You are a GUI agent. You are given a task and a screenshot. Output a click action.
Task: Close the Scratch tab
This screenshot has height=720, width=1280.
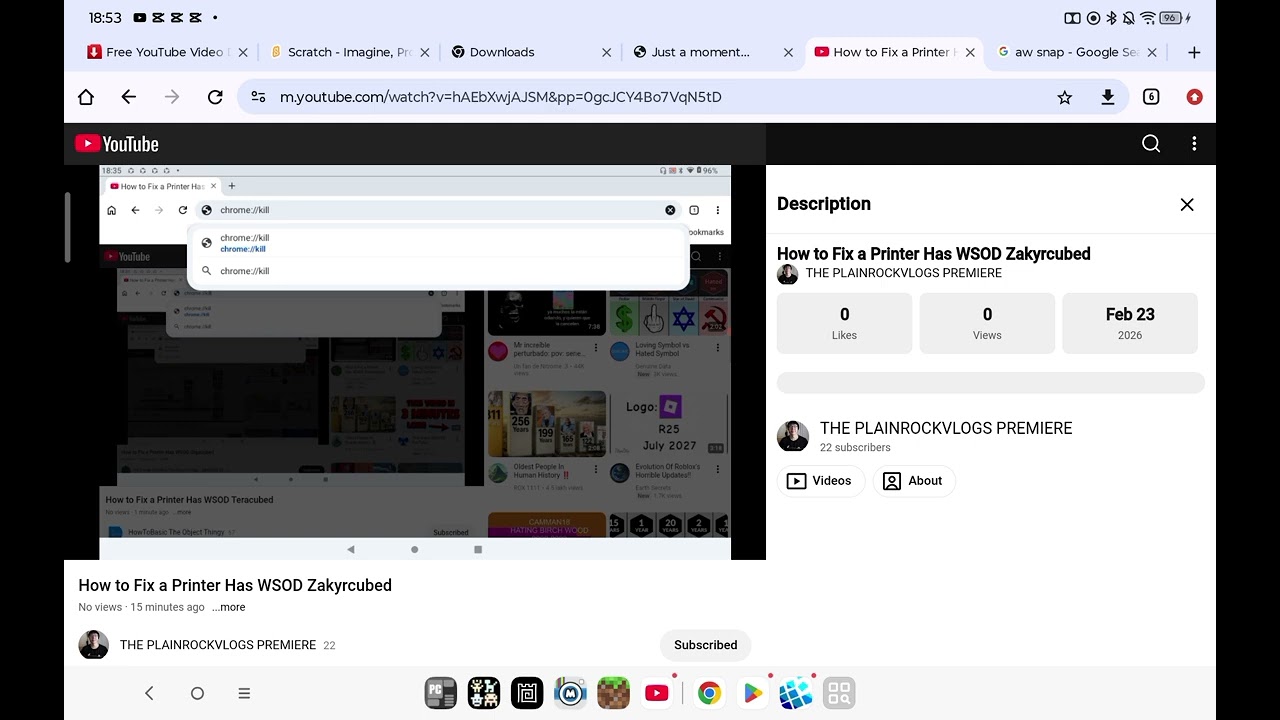(x=425, y=52)
